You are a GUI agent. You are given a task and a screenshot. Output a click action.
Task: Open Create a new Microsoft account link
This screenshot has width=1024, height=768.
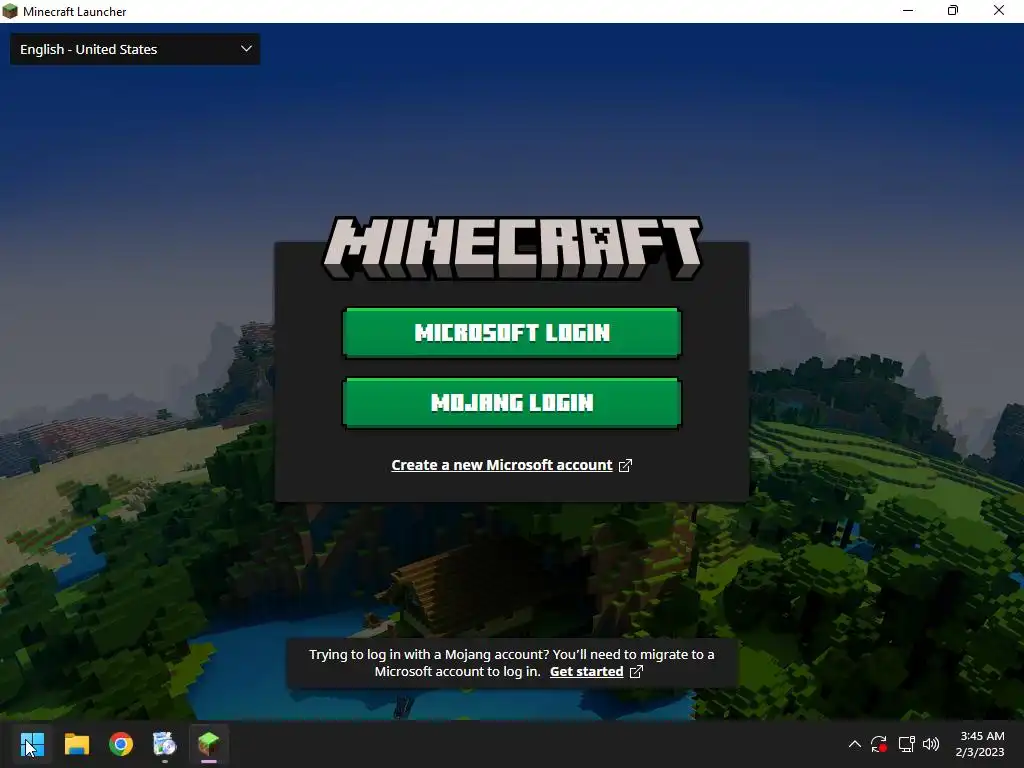tap(502, 465)
